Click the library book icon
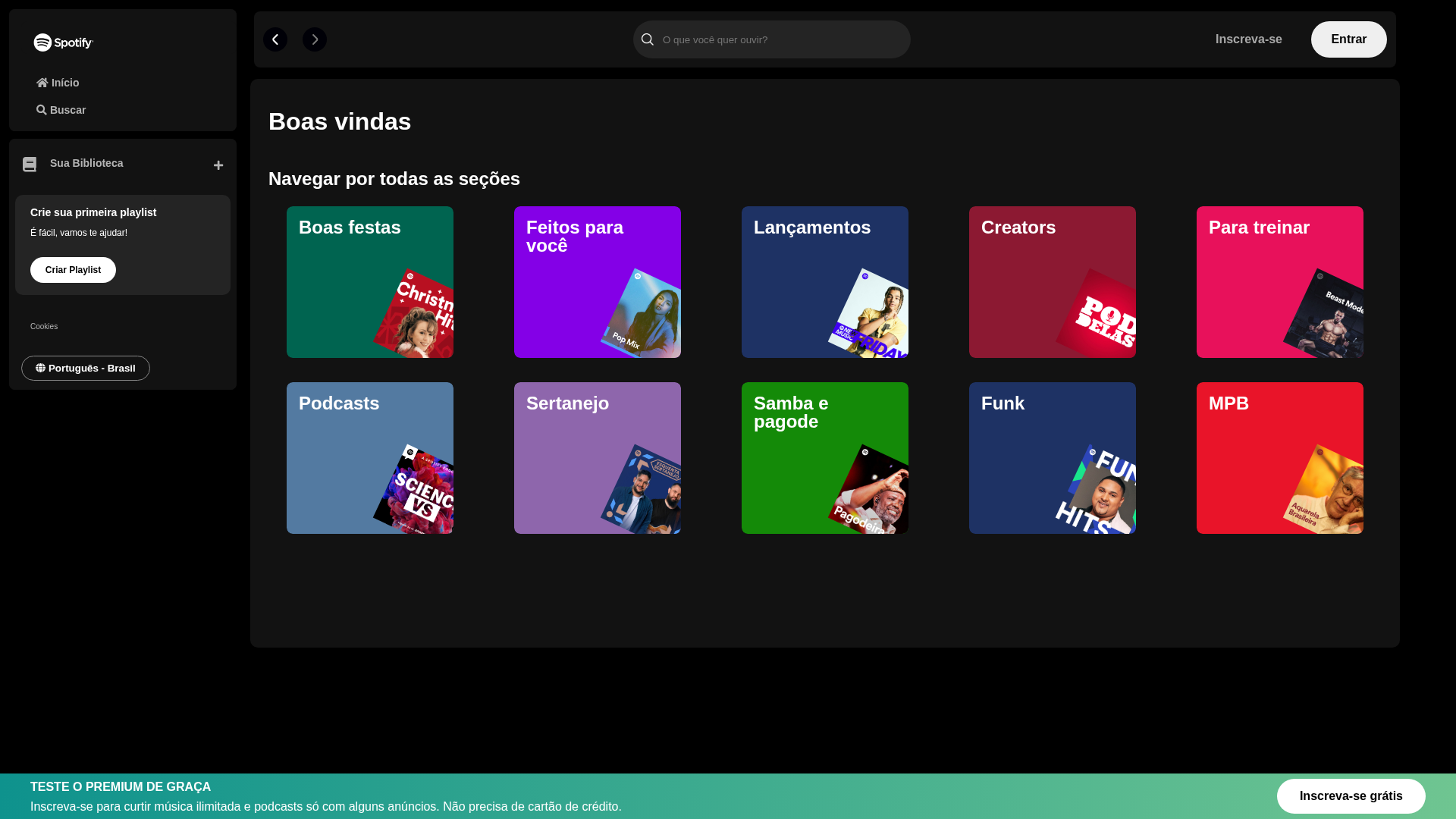Screen dimensions: 1456x819 click(x=30, y=165)
